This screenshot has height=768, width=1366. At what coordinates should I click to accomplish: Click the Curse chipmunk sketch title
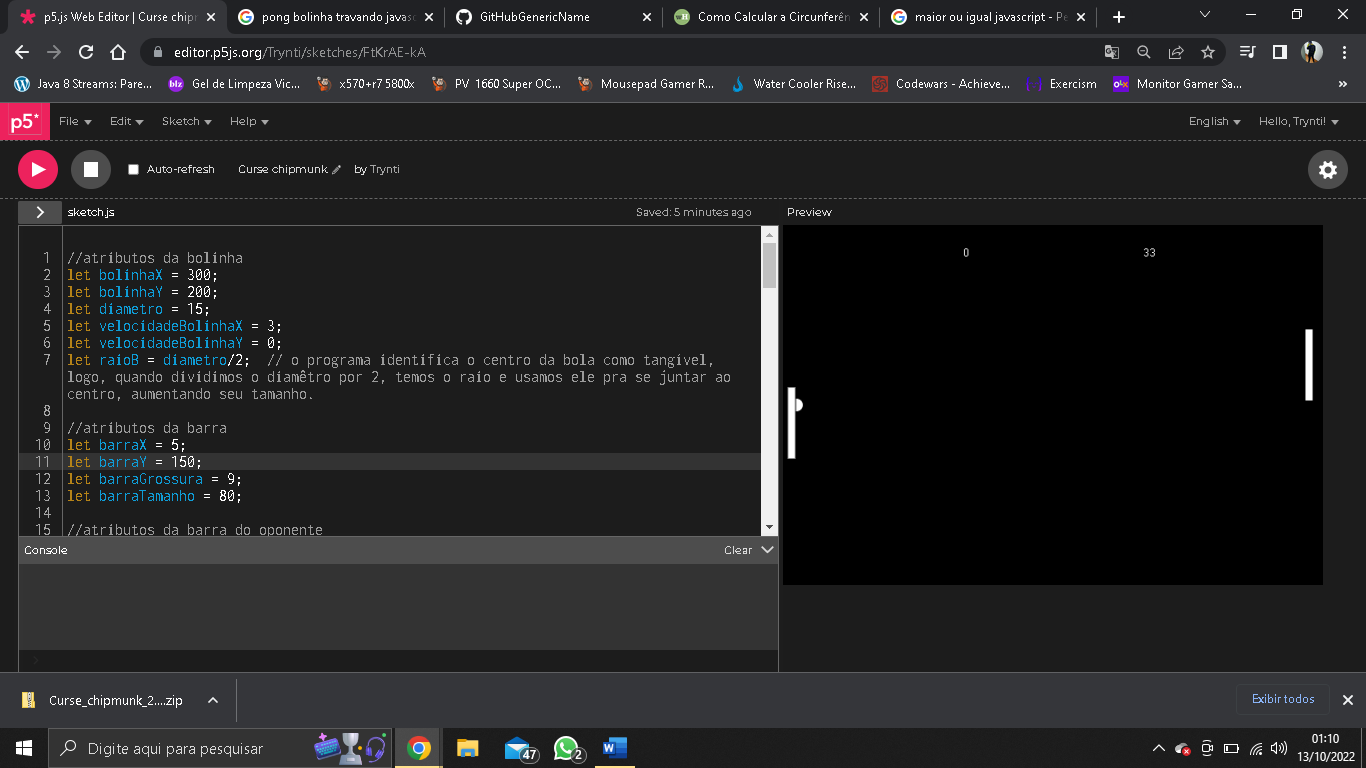283,170
